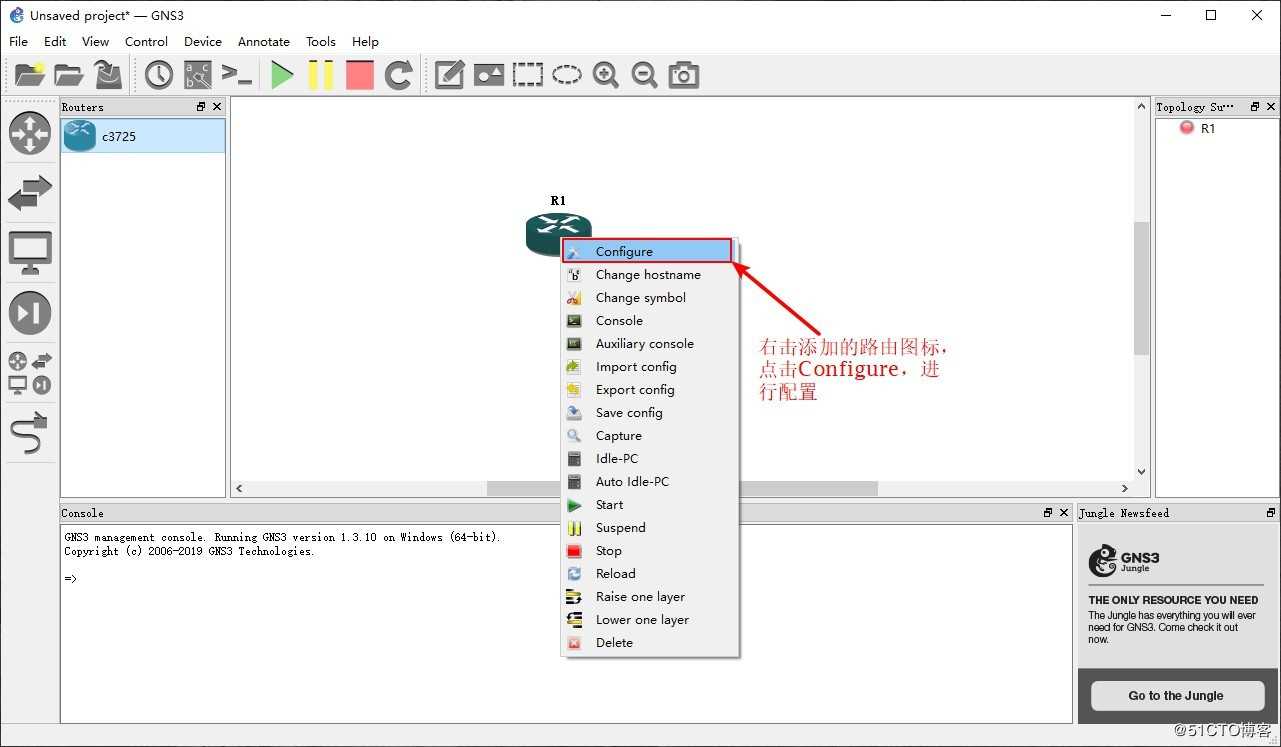Choose Suspend from the context menu

[648, 527]
